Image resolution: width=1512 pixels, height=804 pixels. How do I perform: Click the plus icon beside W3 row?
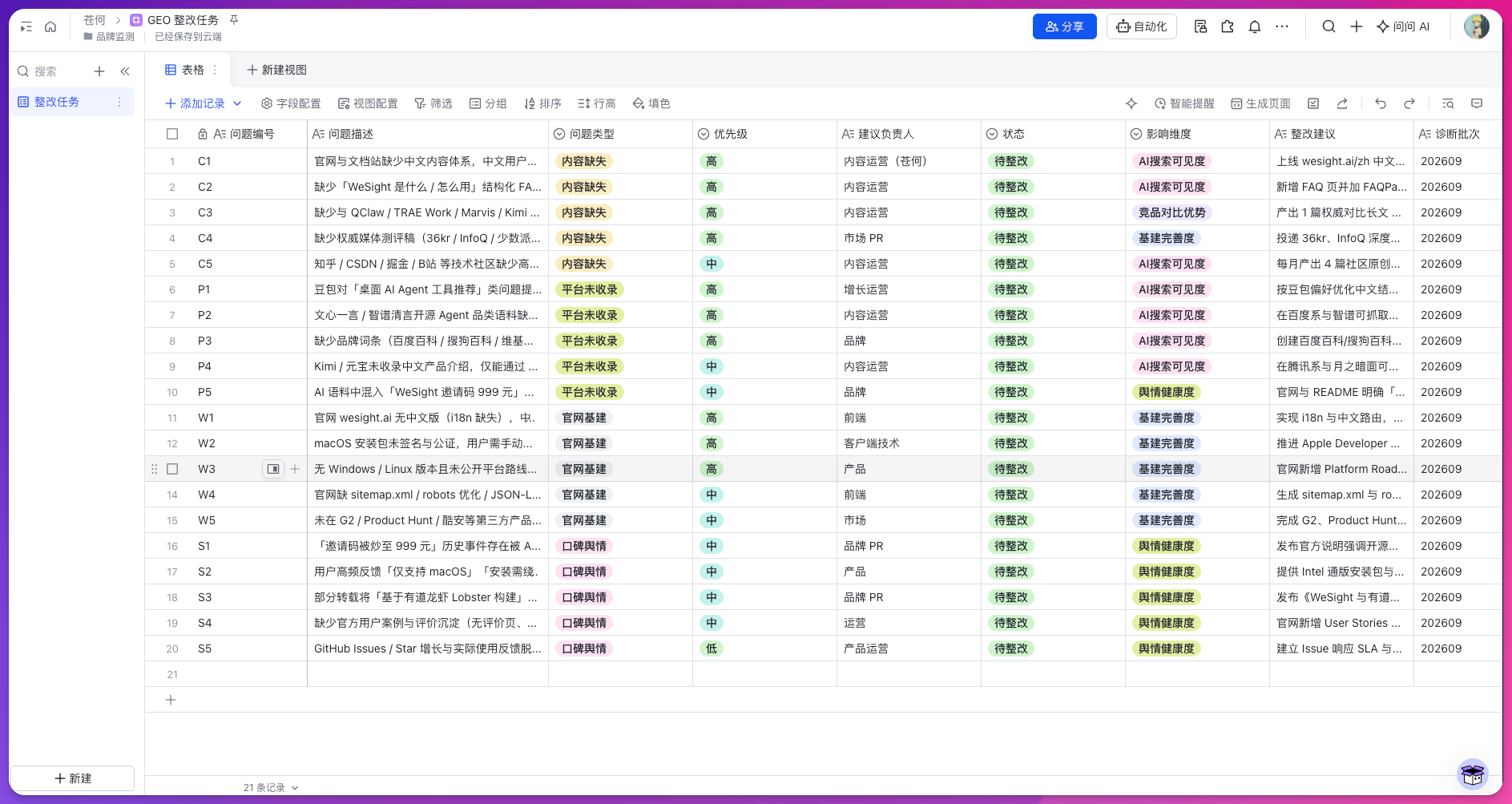tap(295, 469)
